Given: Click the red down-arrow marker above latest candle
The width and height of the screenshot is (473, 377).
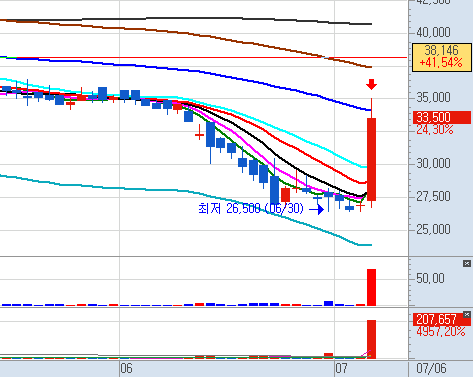Looking at the screenshot, I should 371,84.
